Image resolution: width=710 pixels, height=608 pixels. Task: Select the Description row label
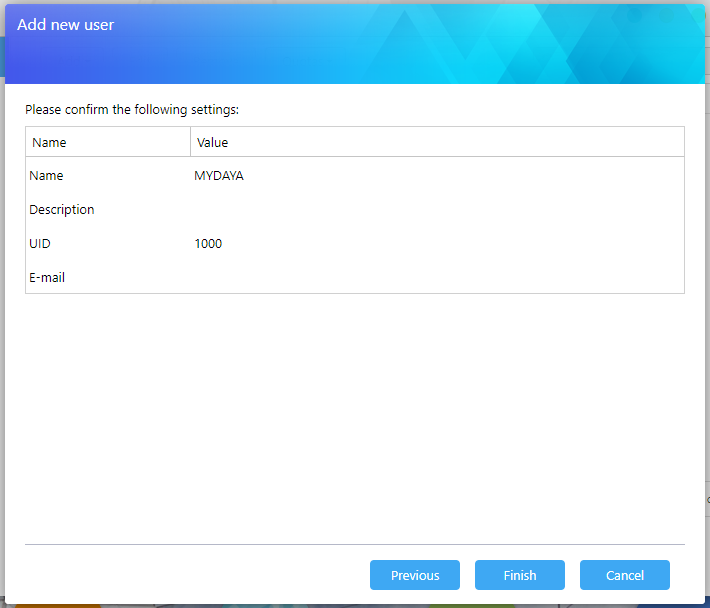(62, 210)
